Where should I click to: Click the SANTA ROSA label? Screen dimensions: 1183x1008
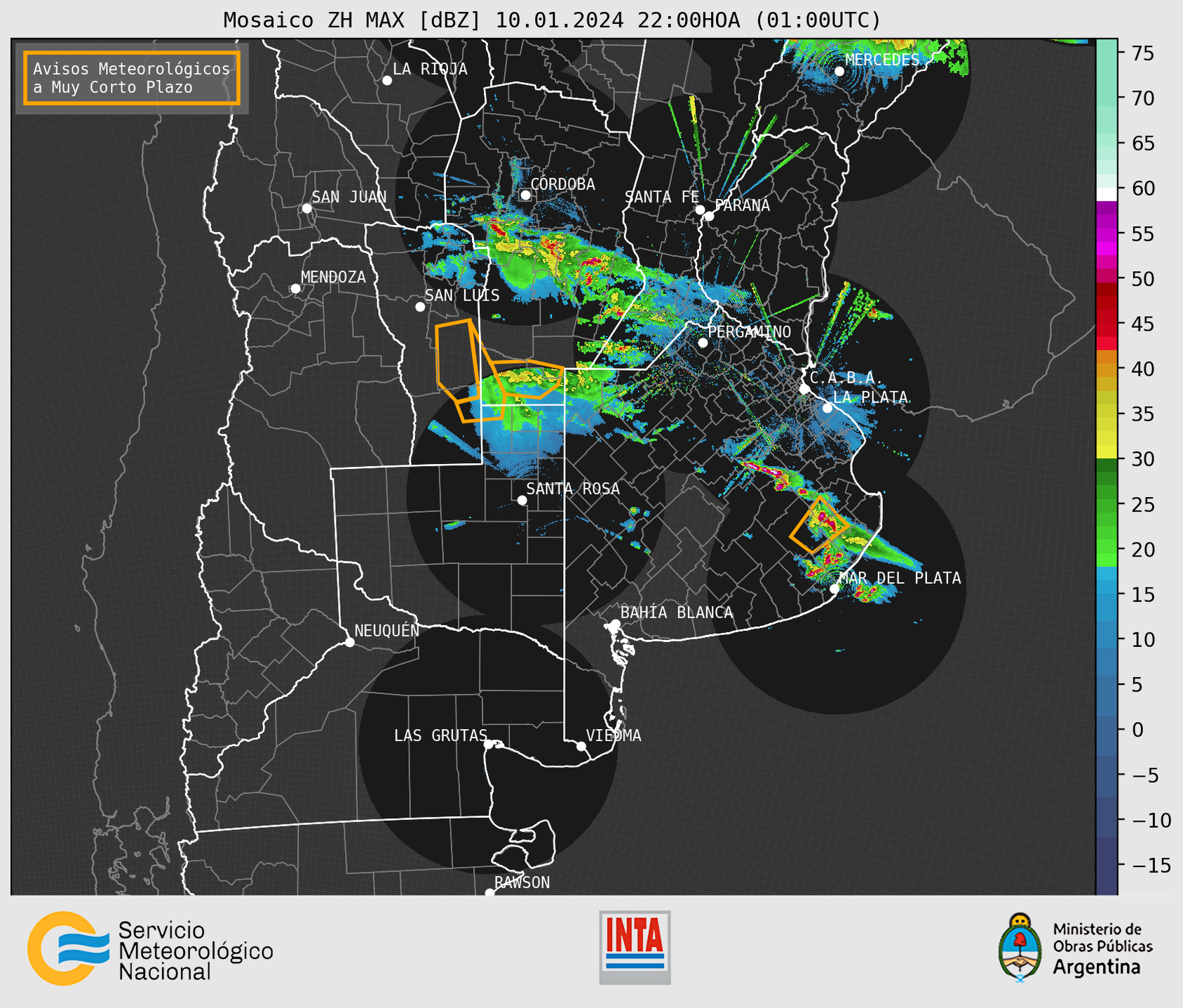coord(573,489)
